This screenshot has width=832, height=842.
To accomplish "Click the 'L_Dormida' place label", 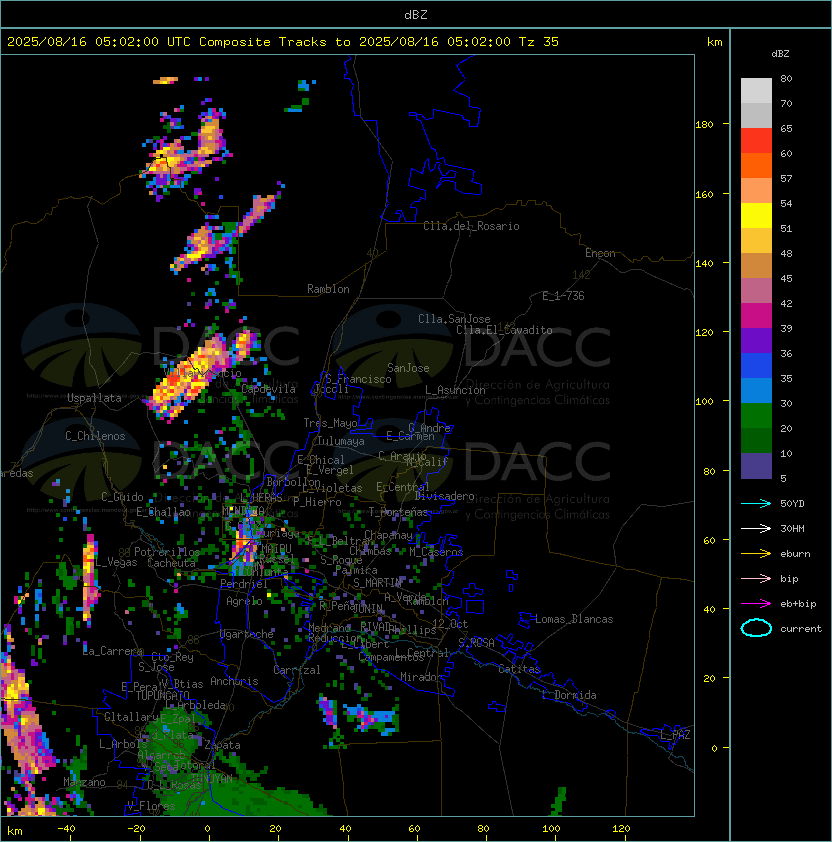I will [569, 695].
